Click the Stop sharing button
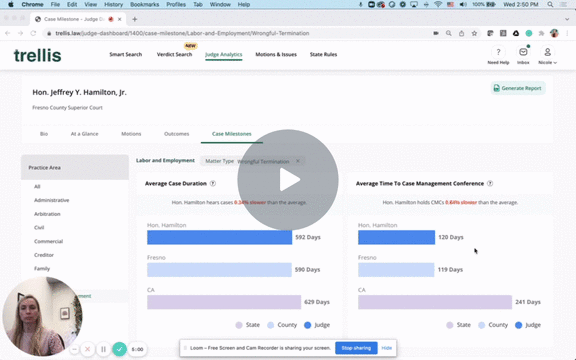This screenshot has width=576, height=360. coord(356,348)
